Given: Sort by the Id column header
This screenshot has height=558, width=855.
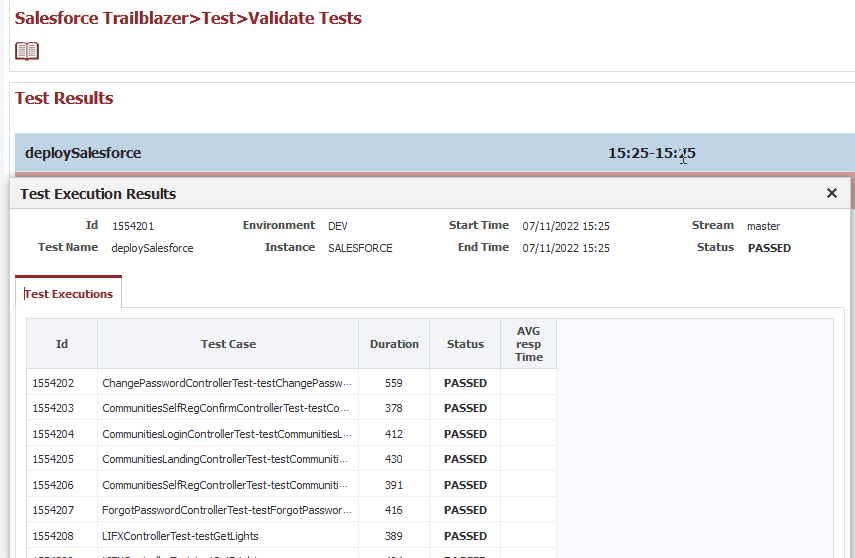Looking at the screenshot, I should click(x=62, y=344).
